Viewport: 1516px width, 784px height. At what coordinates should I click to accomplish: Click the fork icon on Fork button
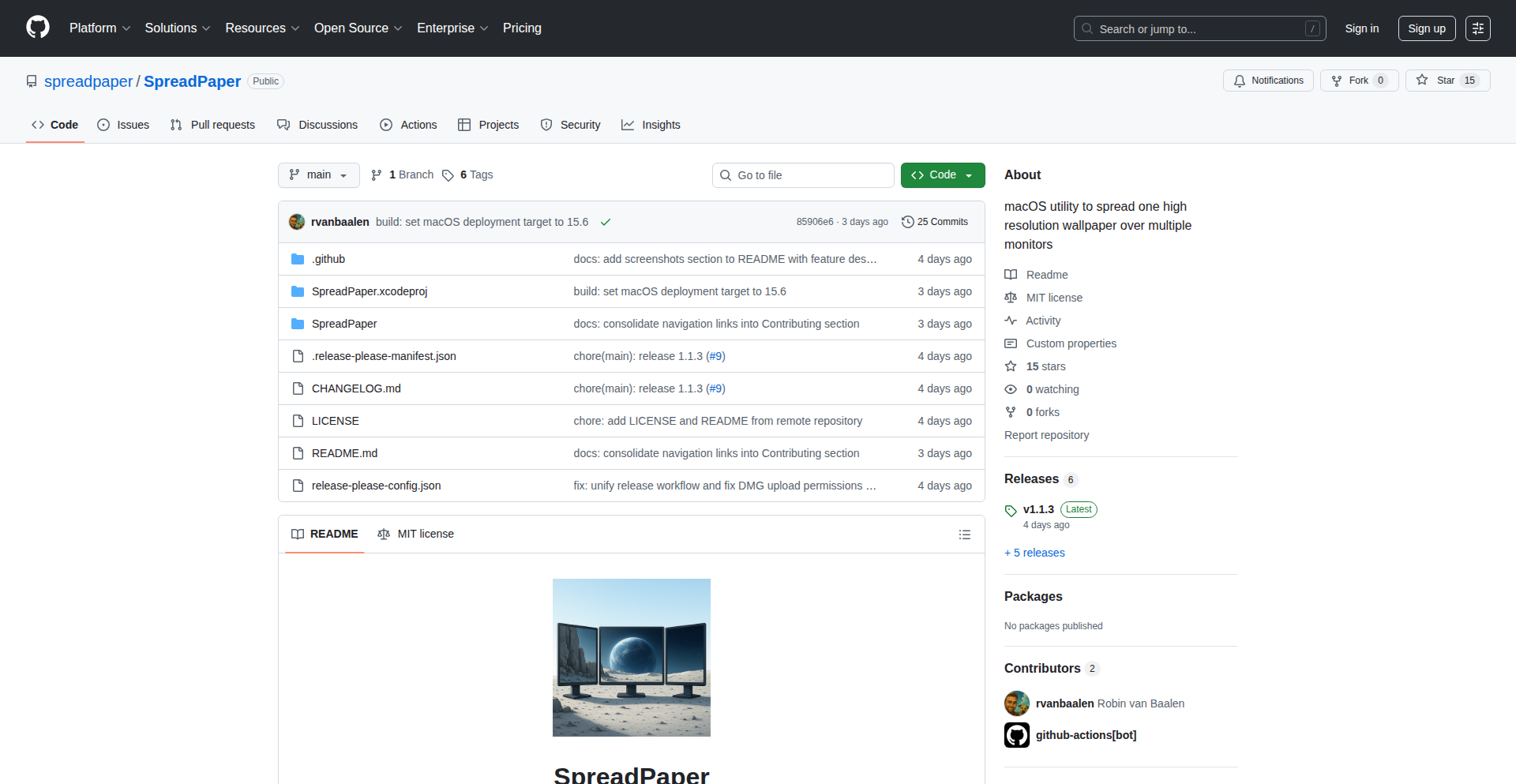click(x=1336, y=80)
